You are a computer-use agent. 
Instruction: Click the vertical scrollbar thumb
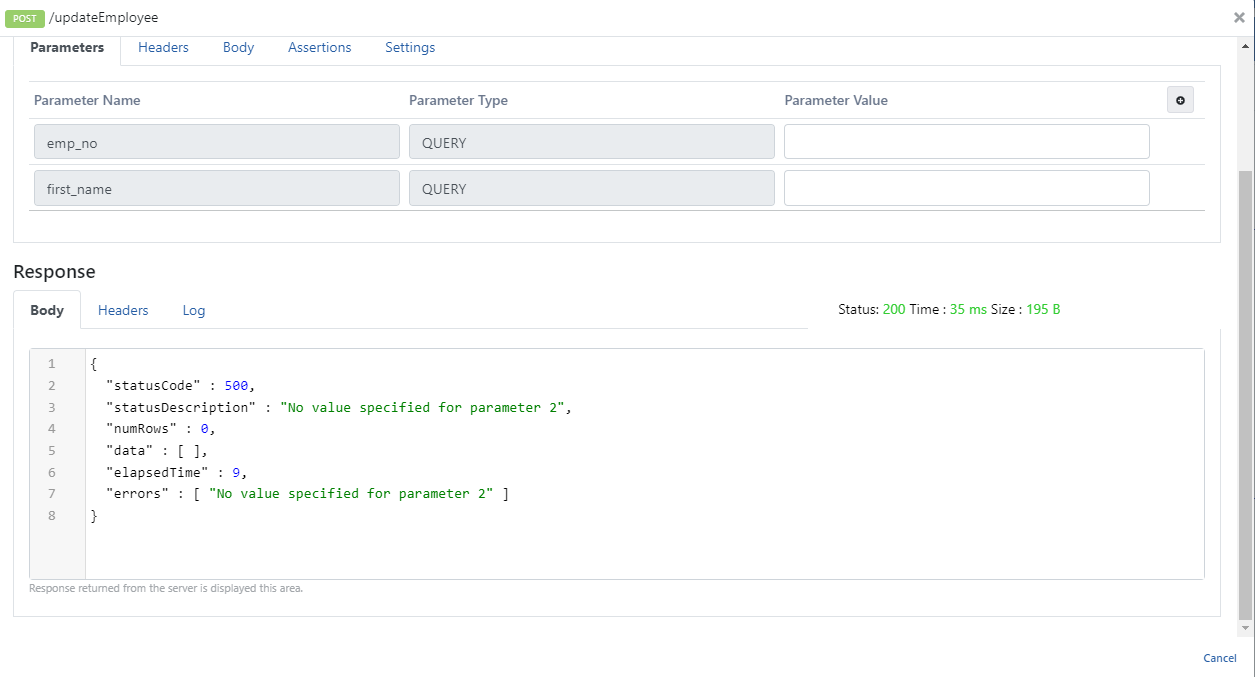1245,395
